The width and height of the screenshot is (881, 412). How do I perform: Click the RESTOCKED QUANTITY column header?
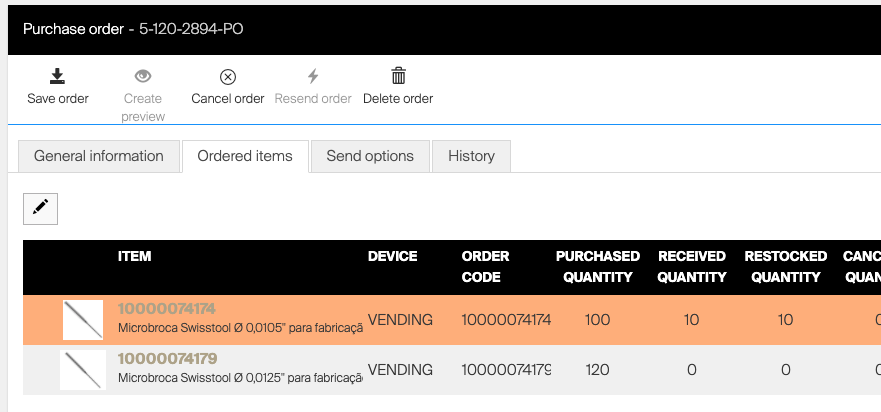(x=785, y=266)
